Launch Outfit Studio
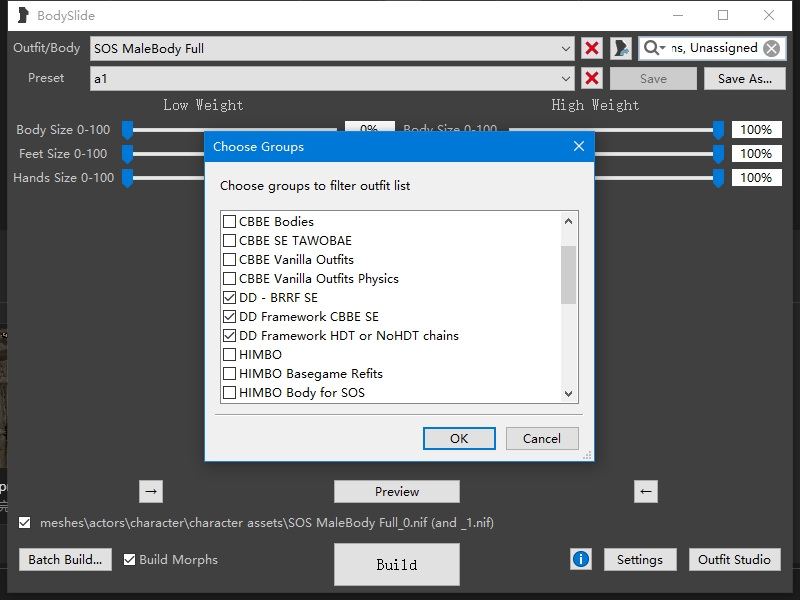Viewport: 800px width, 600px height. point(734,560)
